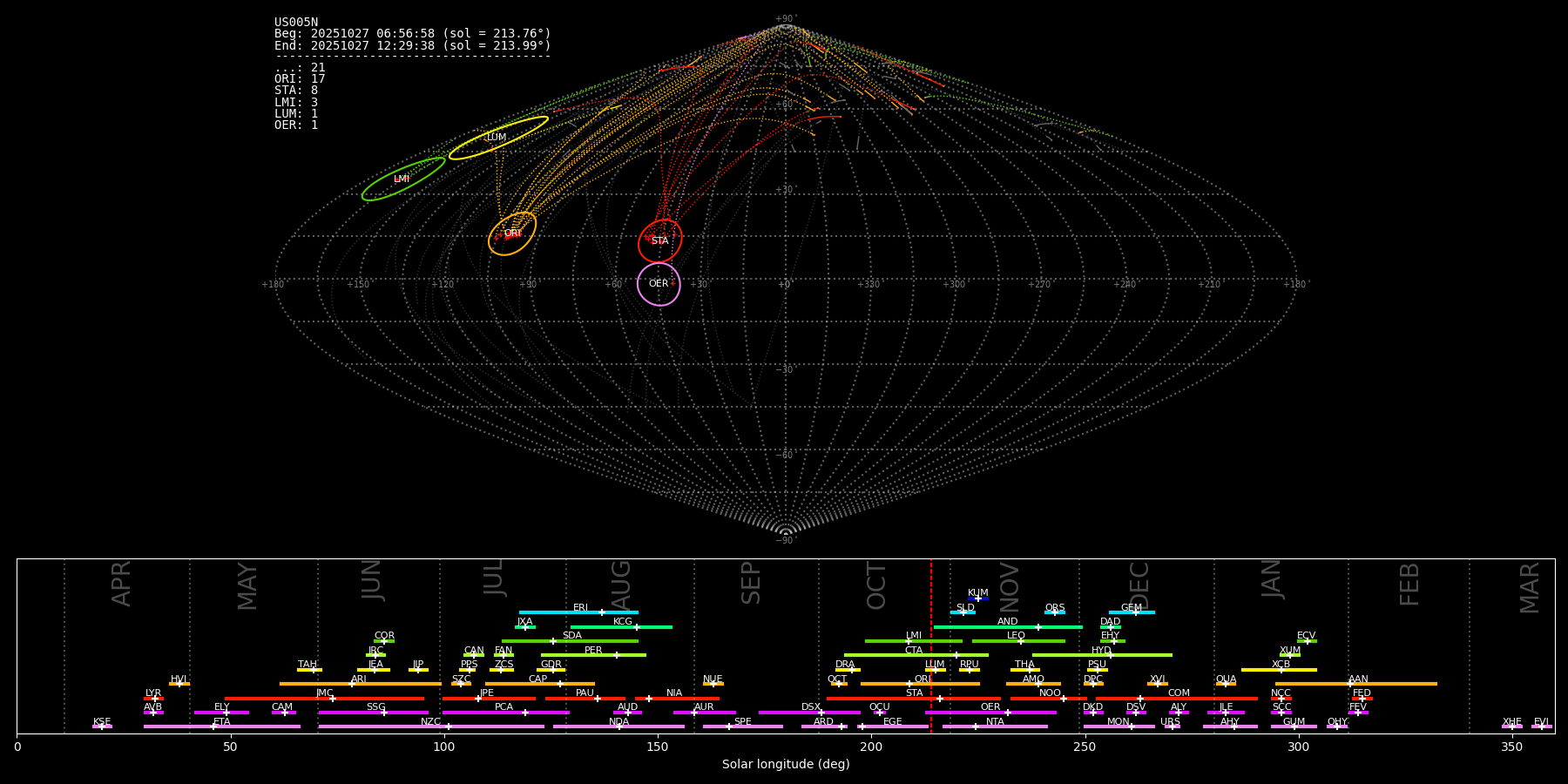Click the AND shower bar in timeline

pos(1007,627)
